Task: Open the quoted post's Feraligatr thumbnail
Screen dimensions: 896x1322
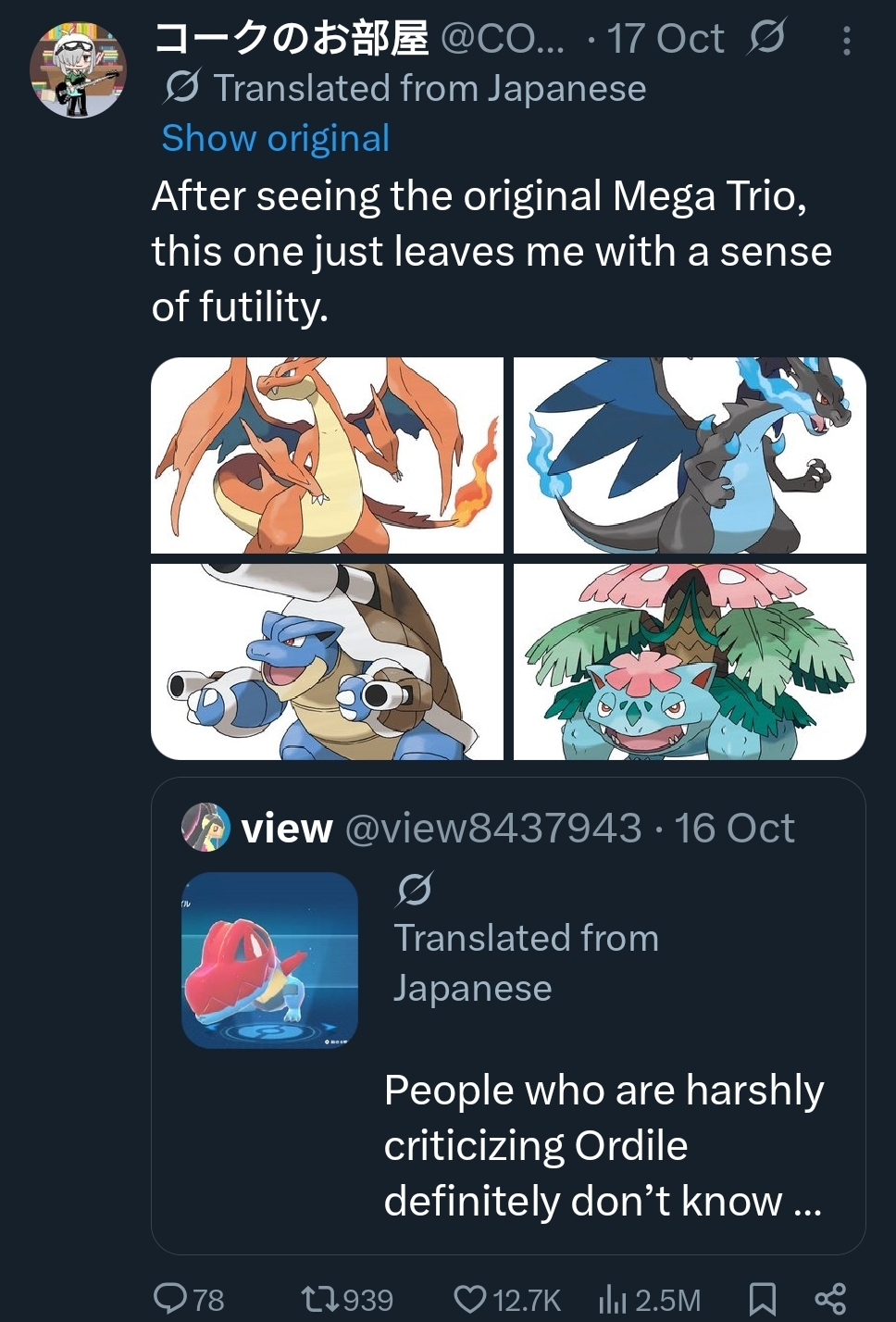Action: click(269, 960)
